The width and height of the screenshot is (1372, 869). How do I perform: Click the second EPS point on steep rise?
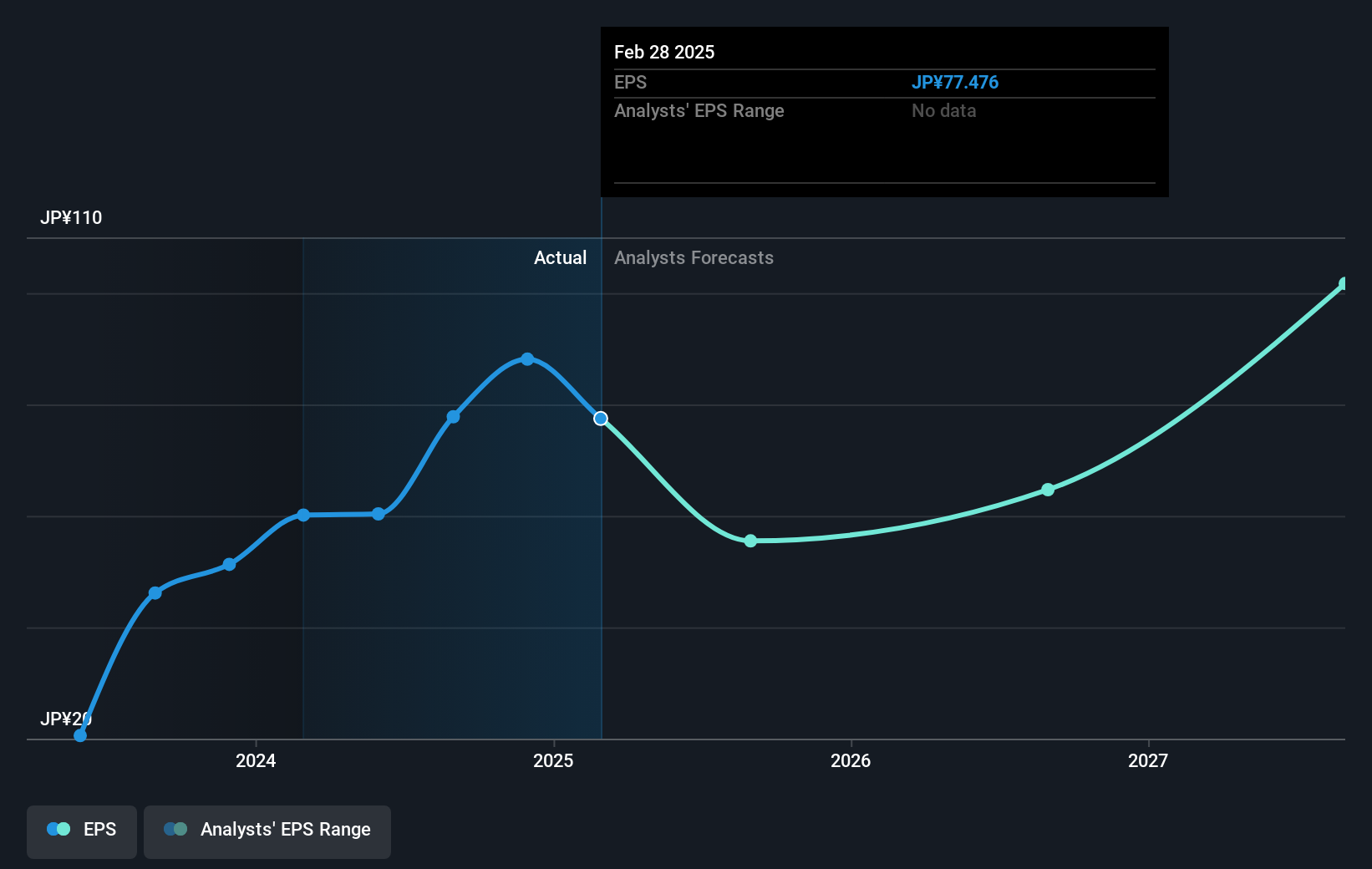(x=155, y=593)
